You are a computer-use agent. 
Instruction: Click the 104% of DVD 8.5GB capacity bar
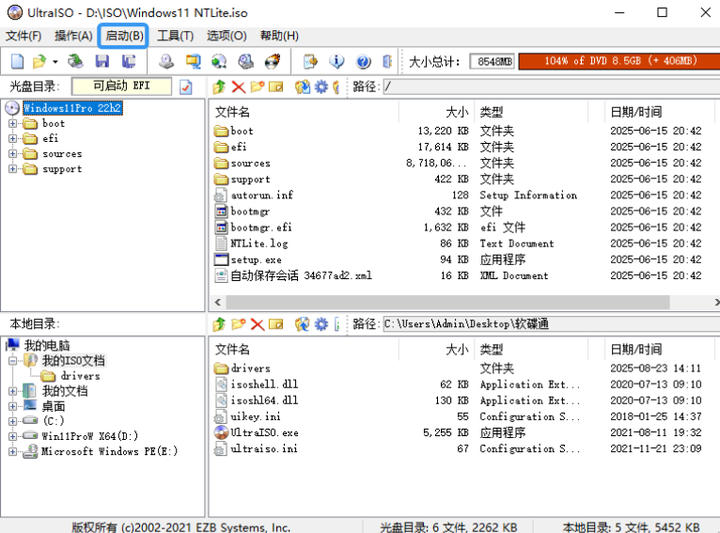pos(619,61)
